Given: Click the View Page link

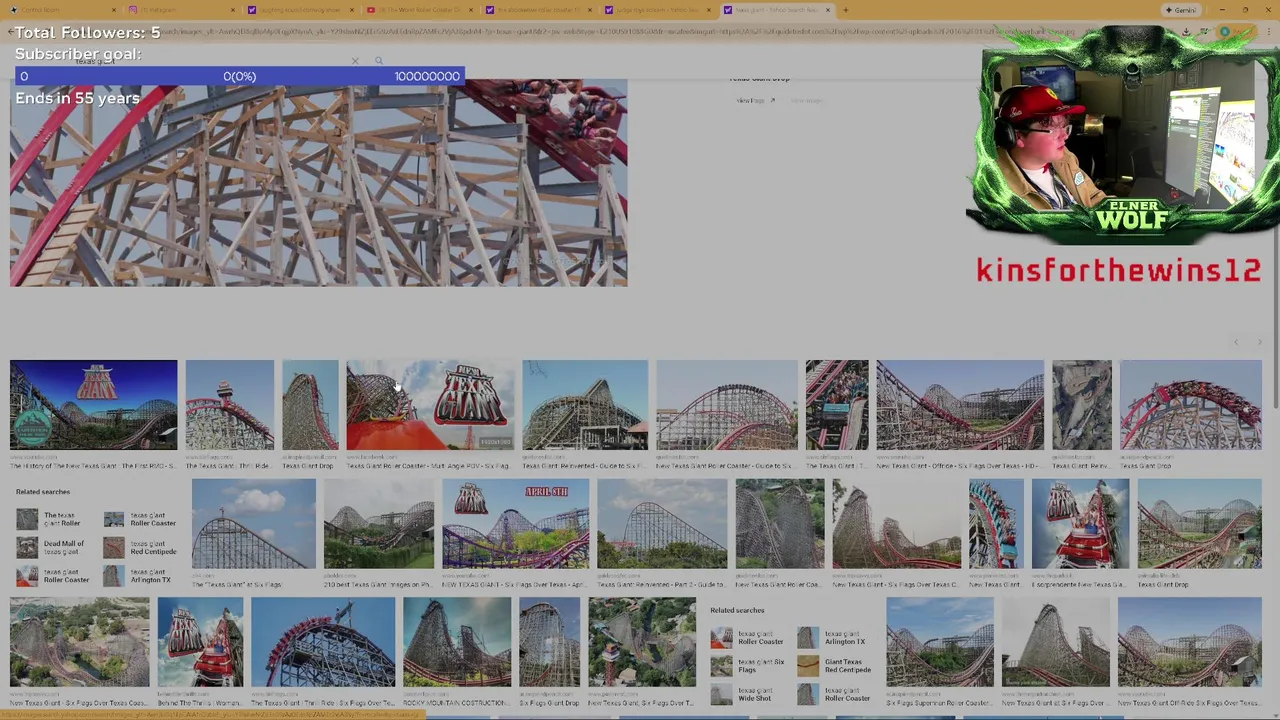Looking at the screenshot, I should pyautogui.click(x=756, y=100).
